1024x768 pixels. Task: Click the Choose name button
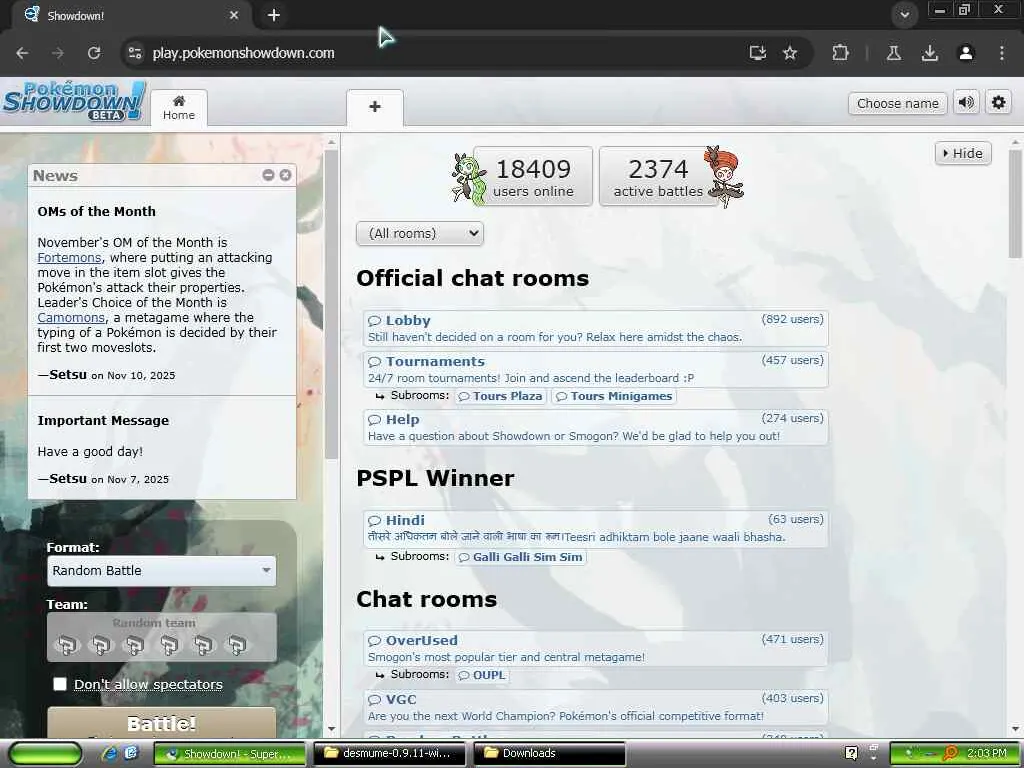[x=897, y=103]
